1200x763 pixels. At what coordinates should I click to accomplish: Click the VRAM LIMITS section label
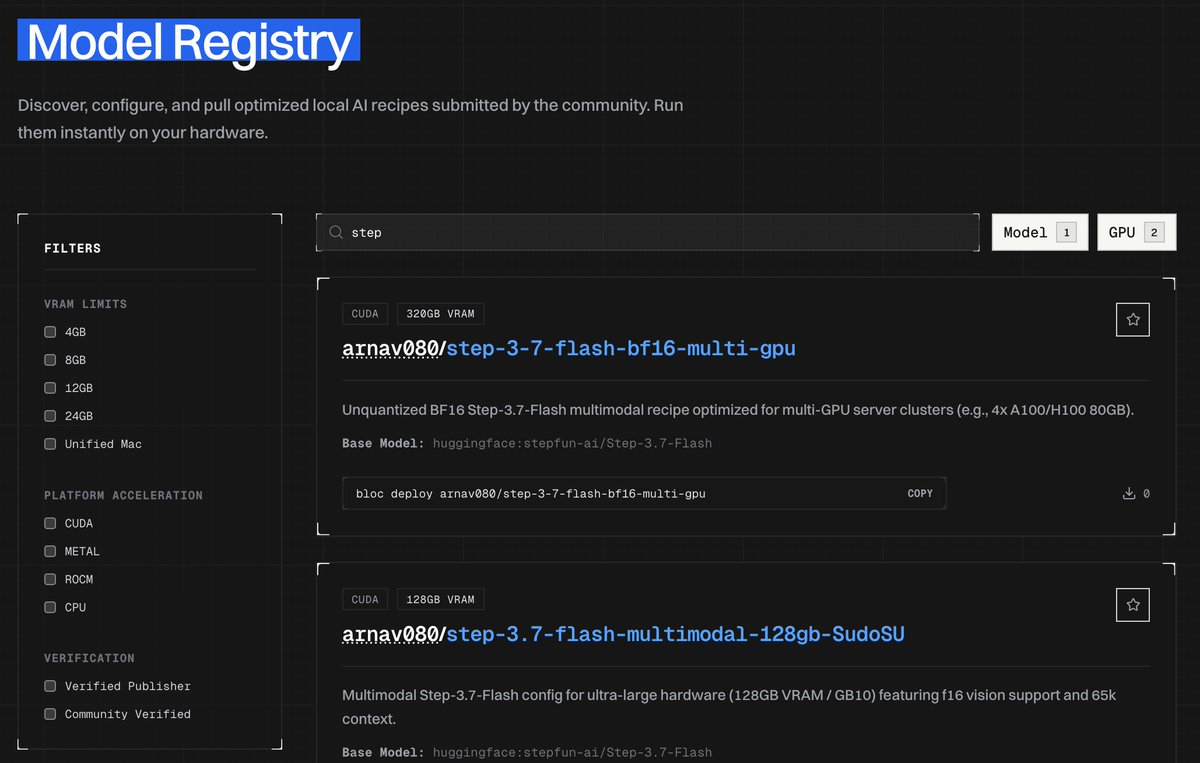86,304
